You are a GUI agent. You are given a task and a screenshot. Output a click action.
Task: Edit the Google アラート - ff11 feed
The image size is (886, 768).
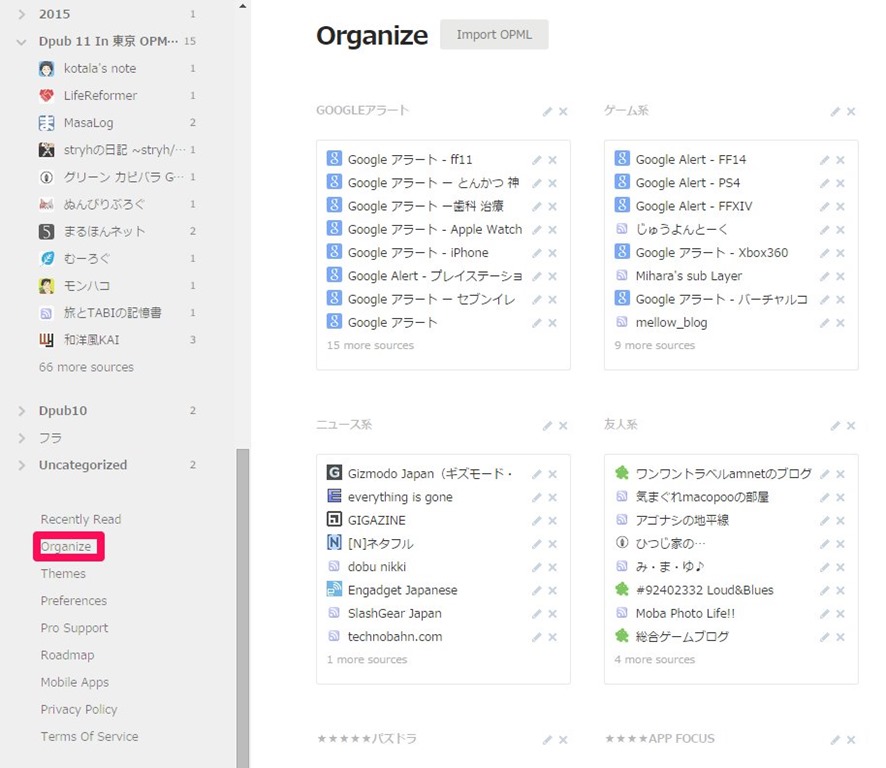(x=537, y=160)
